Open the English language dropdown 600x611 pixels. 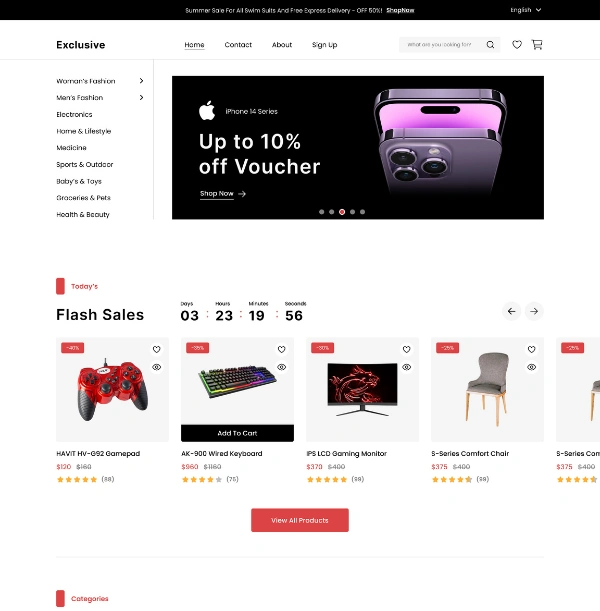click(x=526, y=10)
